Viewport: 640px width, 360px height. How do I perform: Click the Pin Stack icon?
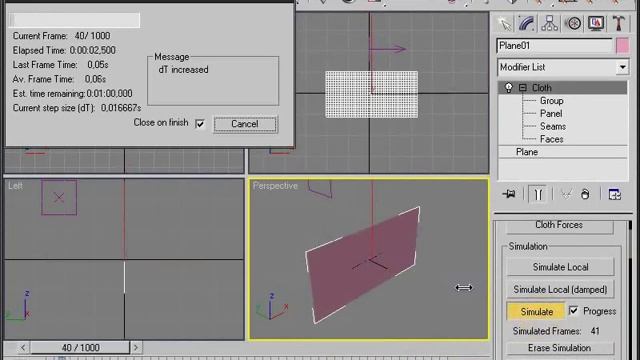coord(509,194)
